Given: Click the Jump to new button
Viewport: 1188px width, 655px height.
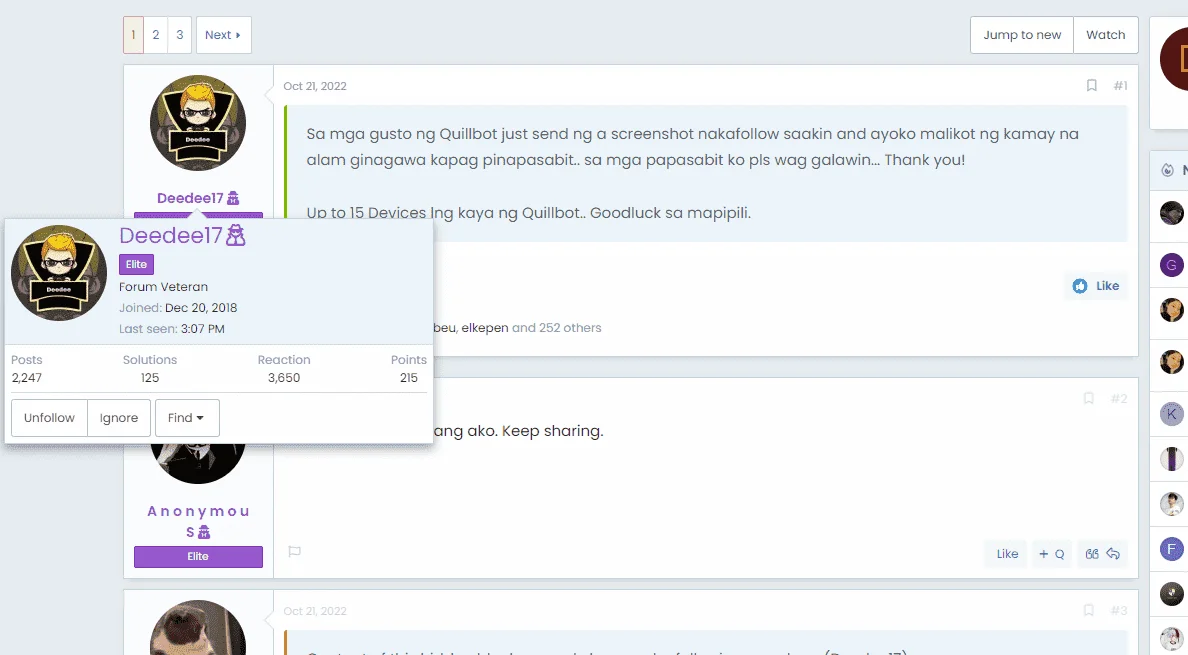Looking at the screenshot, I should pos(1022,35).
